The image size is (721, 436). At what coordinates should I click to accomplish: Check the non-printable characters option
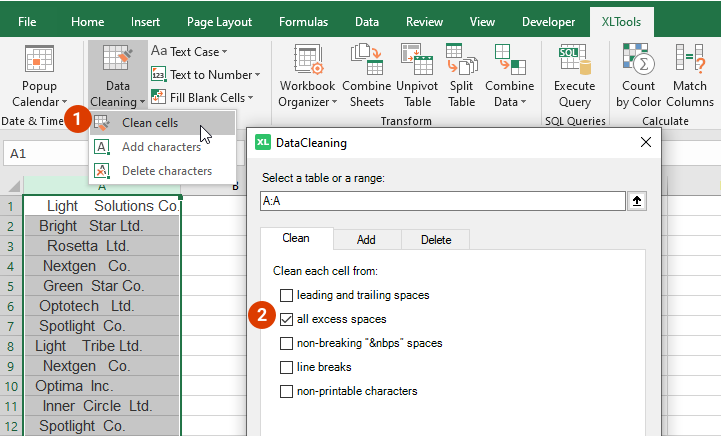[287, 391]
